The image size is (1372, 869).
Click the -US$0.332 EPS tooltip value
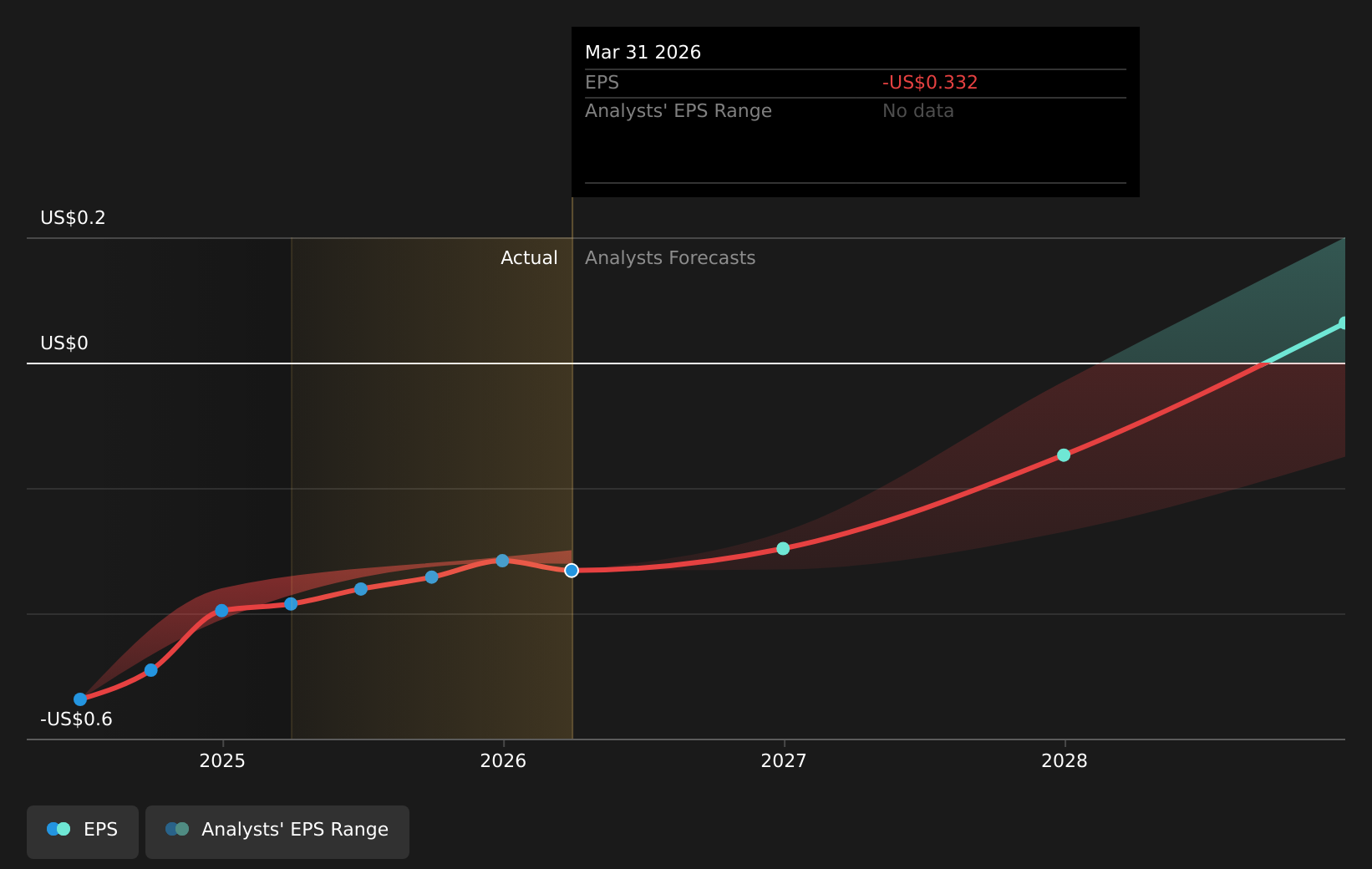click(x=930, y=83)
